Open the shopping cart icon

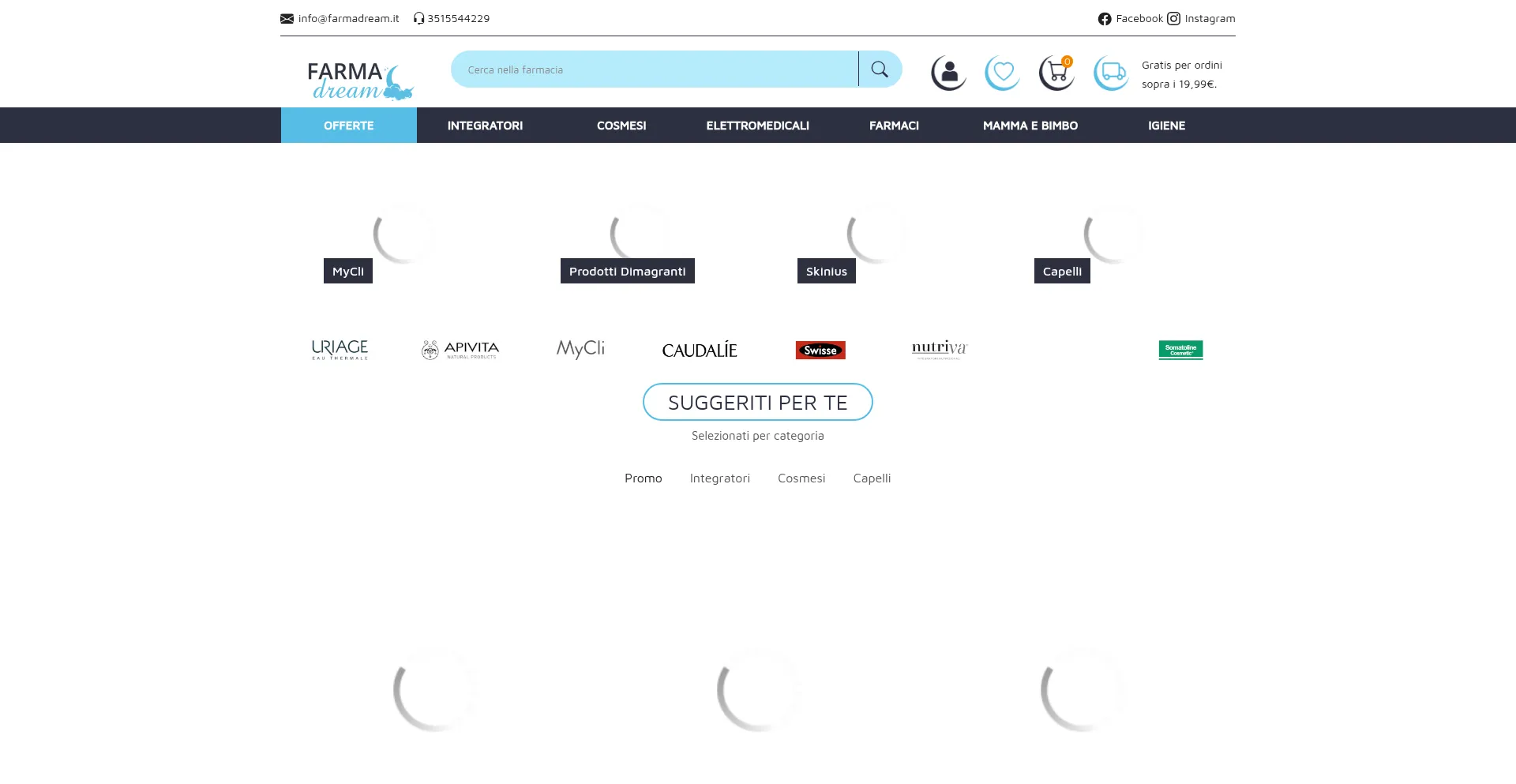click(x=1056, y=73)
